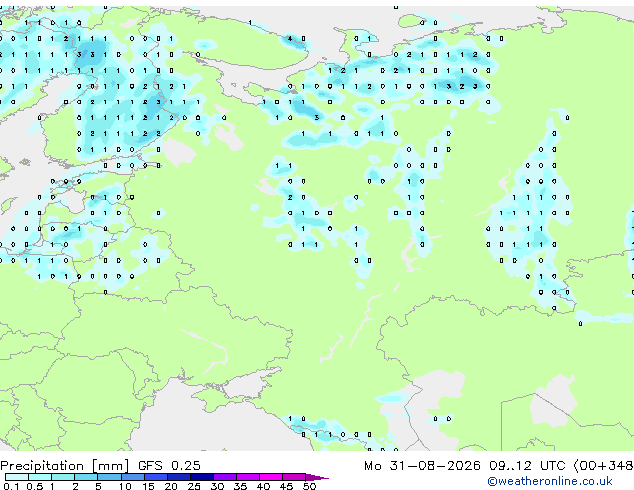634x490 pixels.
Task: Click the legend arrow tip above 50 mm
Action: click(317, 477)
